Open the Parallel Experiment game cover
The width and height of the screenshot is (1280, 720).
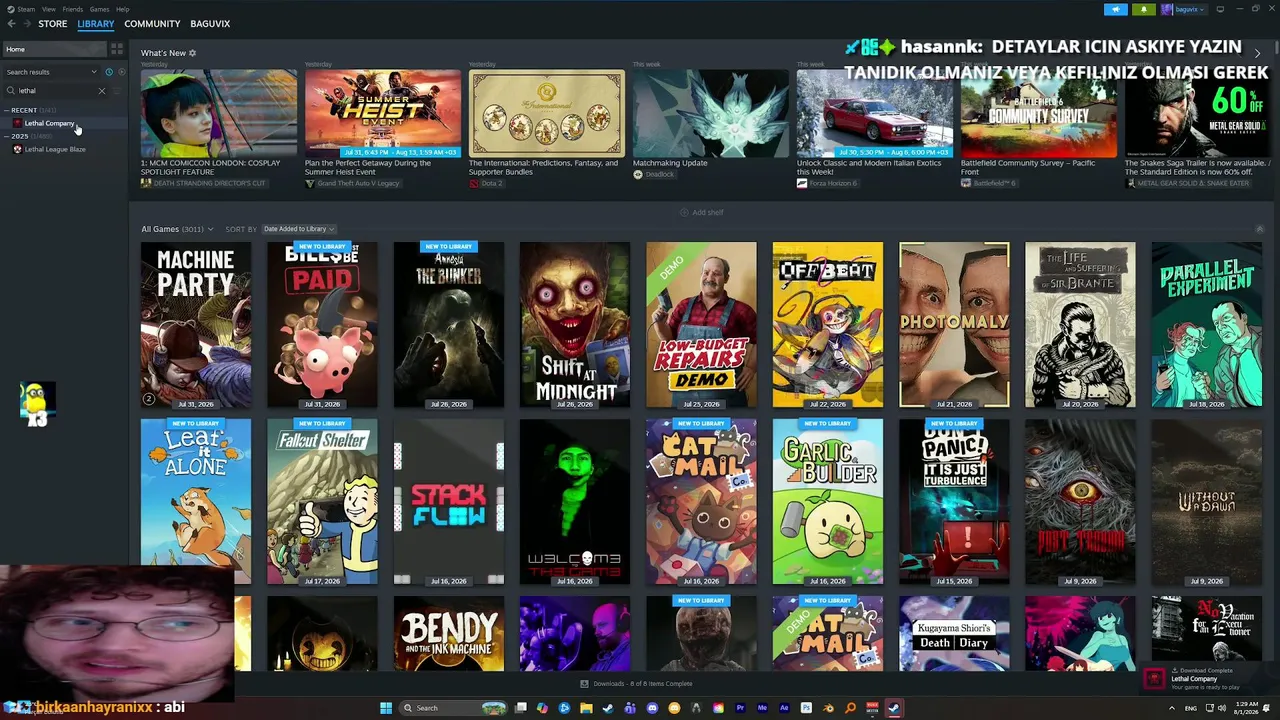[x=1206, y=325]
